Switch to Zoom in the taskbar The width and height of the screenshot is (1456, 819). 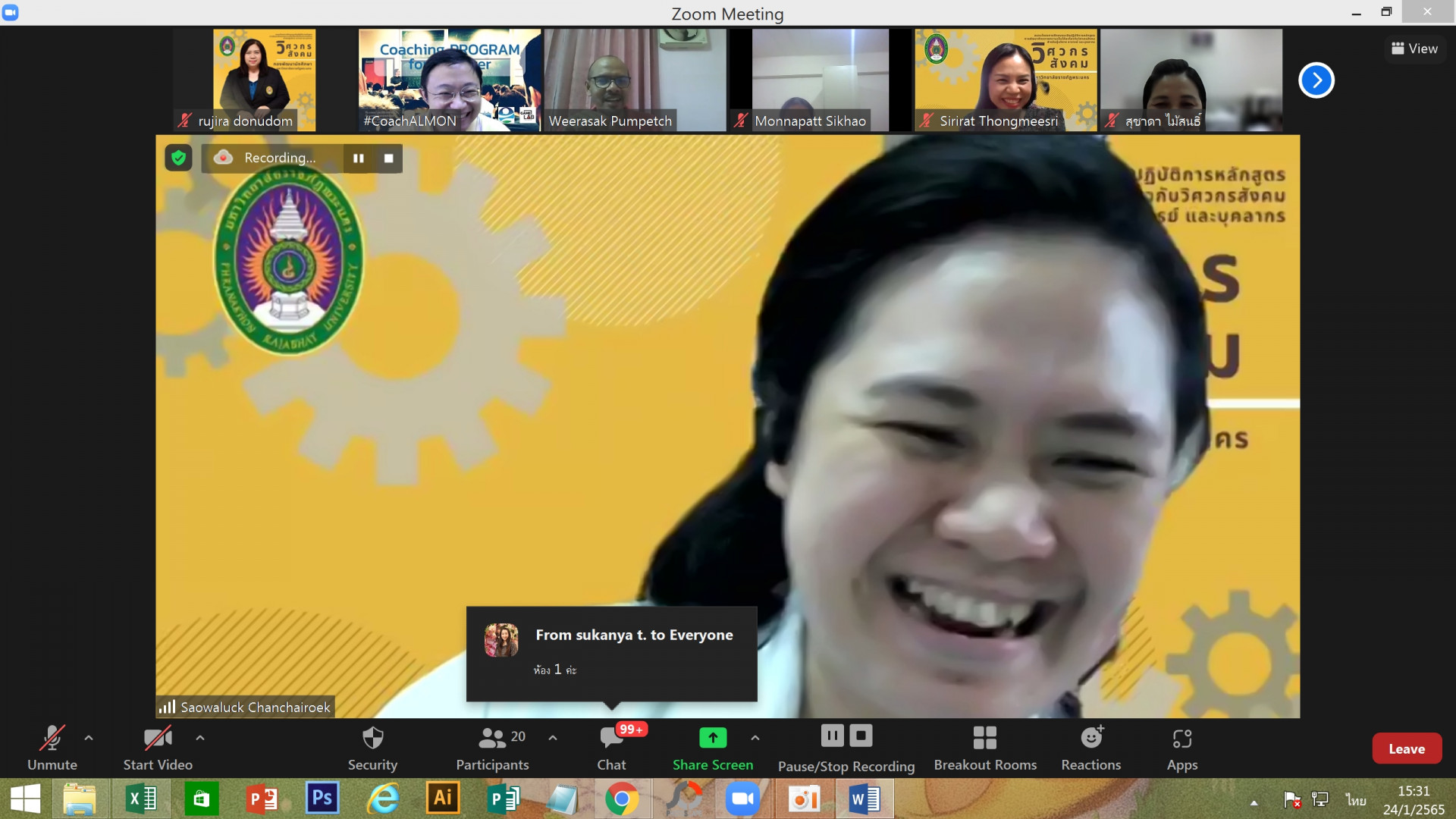743,799
